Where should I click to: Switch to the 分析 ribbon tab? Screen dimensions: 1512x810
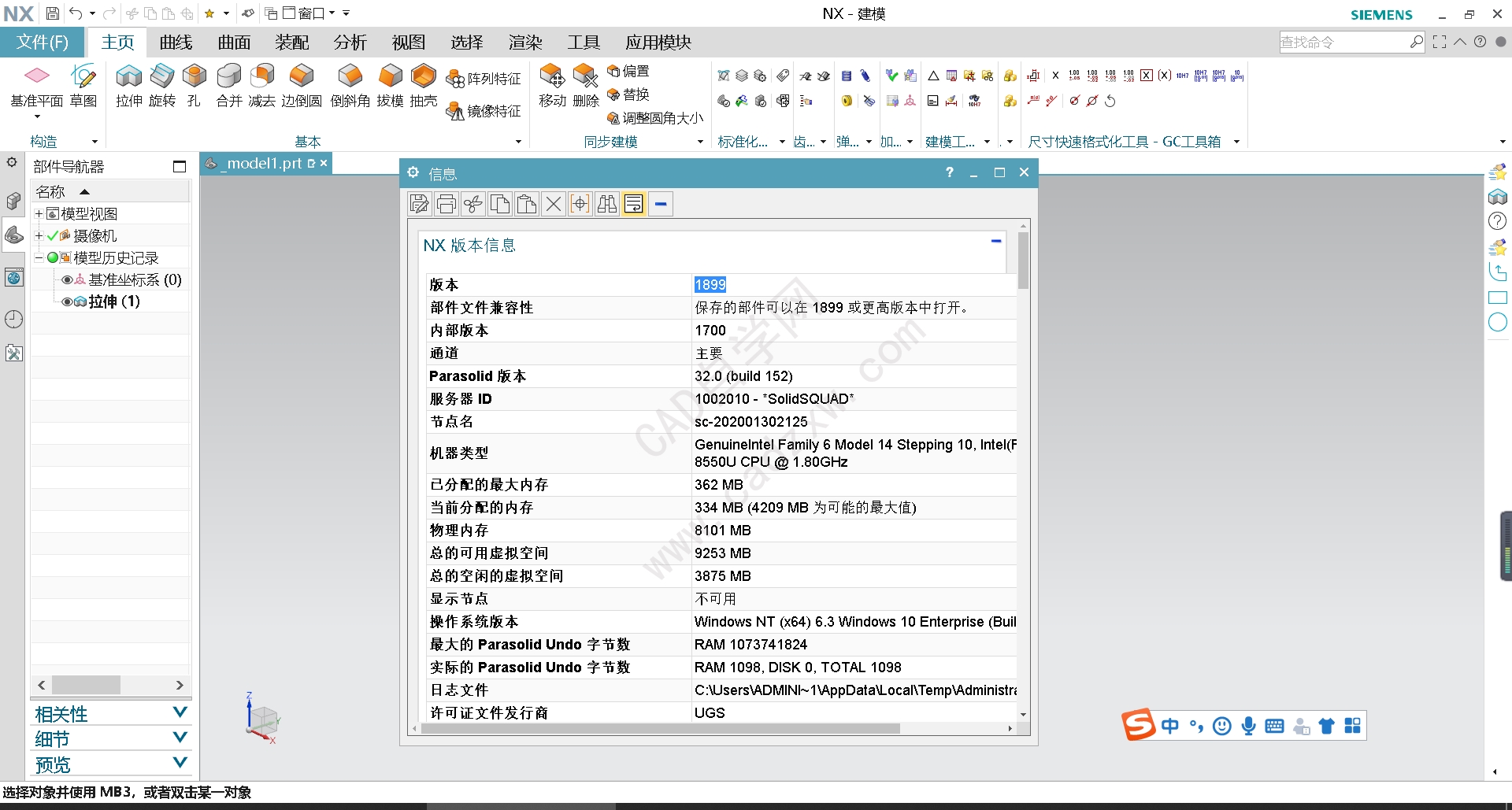pos(350,43)
